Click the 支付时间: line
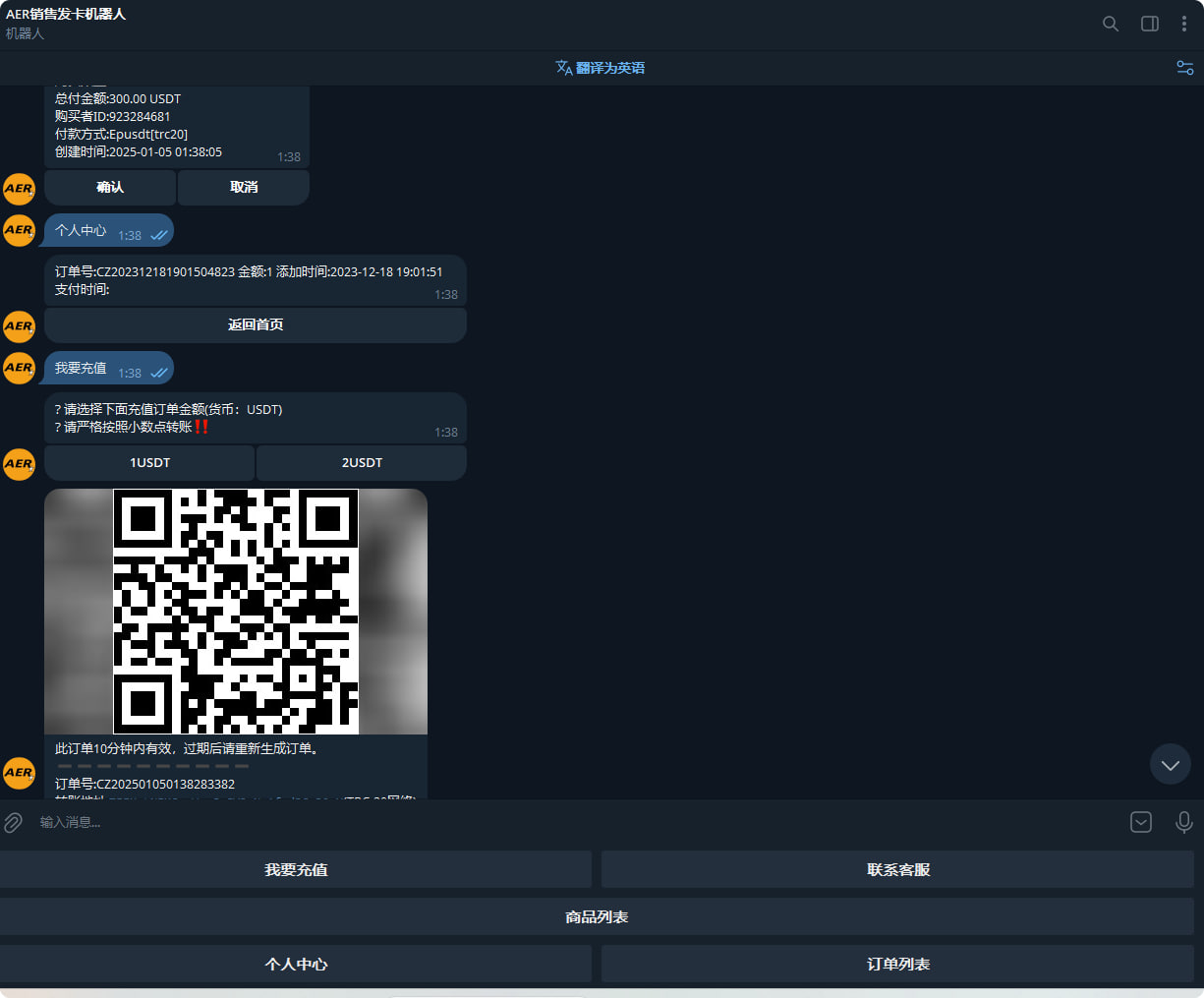This screenshot has height=998, width=1204. (x=83, y=289)
